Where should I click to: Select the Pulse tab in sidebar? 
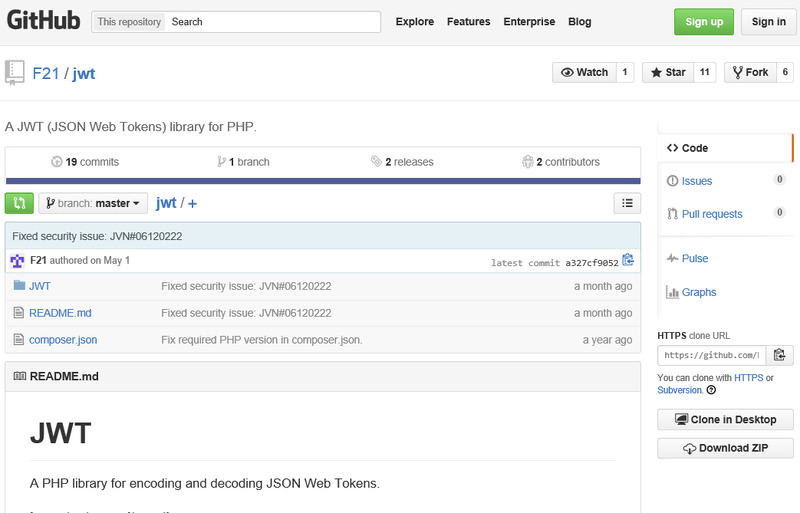click(x=694, y=258)
